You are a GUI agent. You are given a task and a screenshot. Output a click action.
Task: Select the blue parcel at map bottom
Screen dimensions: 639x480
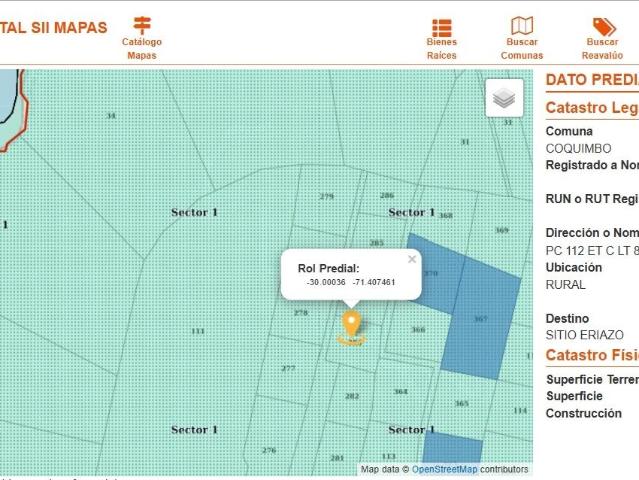click(452, 448)
